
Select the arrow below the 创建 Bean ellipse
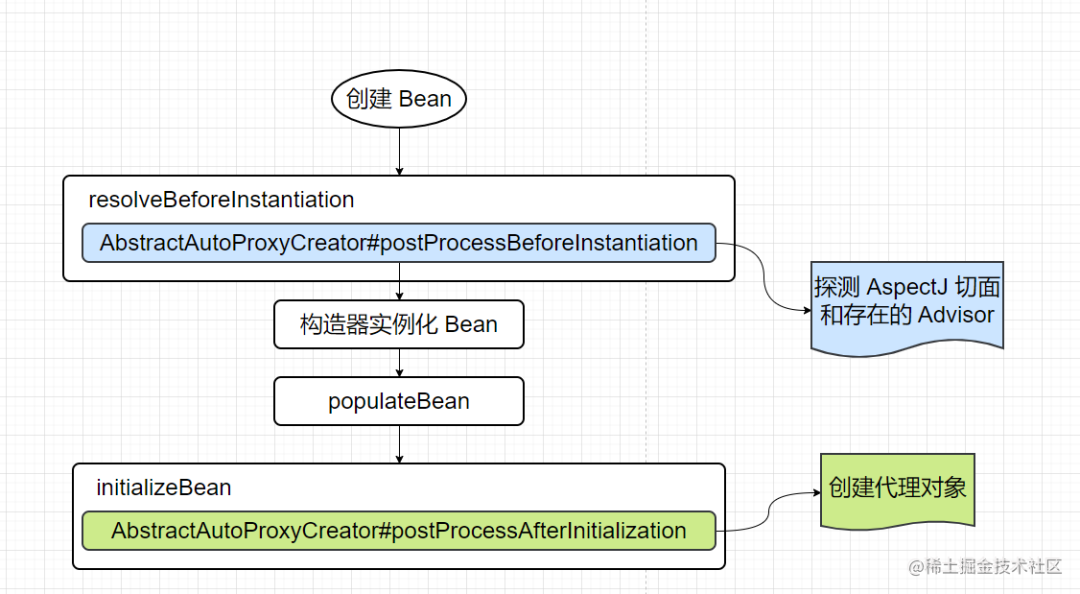coord(399,151)
